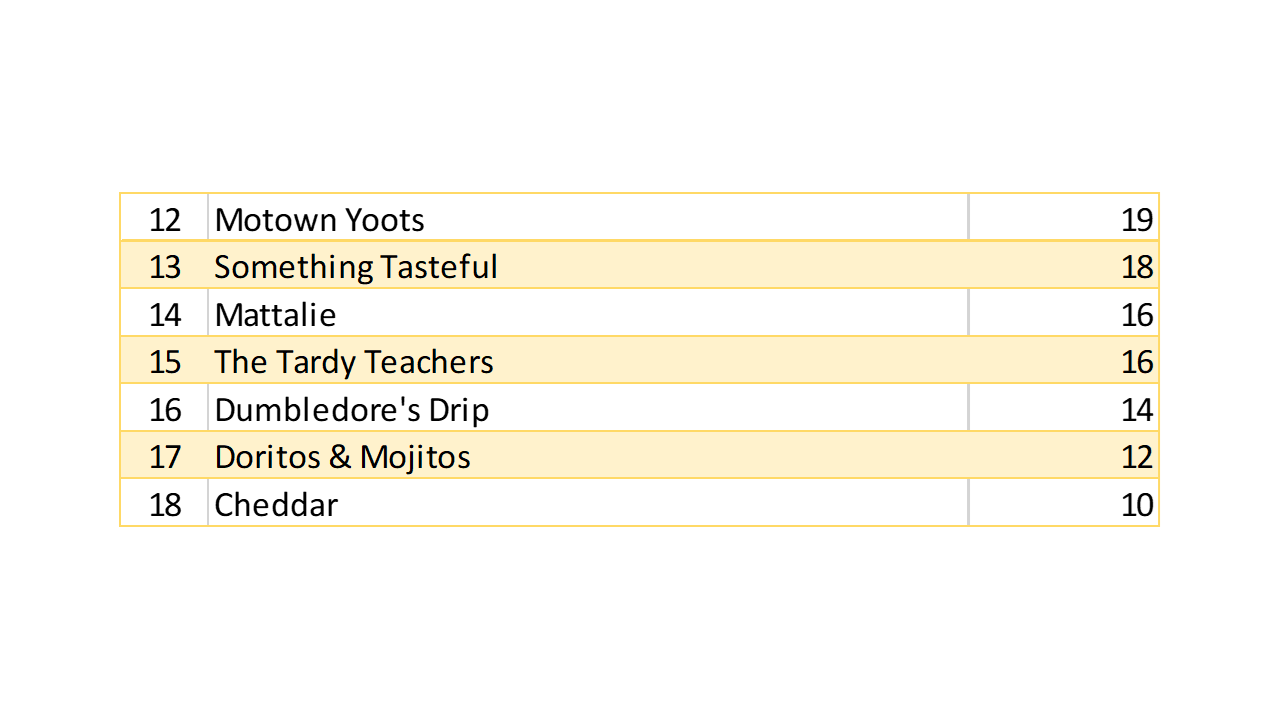Select rank number 17 beside Doritos & Mojitos
Viewport: 1280px width, 720px height.
point(165,457)
